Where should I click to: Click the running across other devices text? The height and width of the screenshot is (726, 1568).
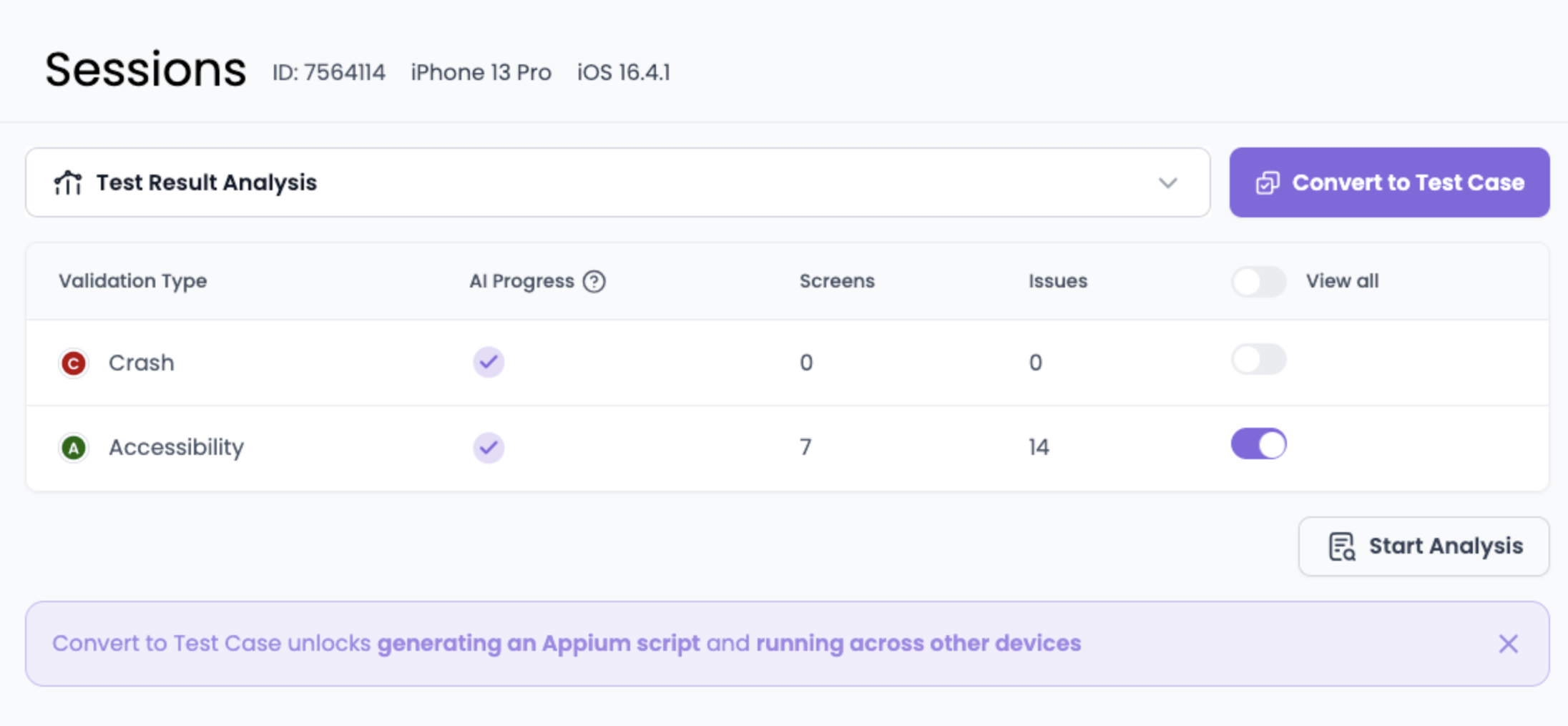[918, 644]
